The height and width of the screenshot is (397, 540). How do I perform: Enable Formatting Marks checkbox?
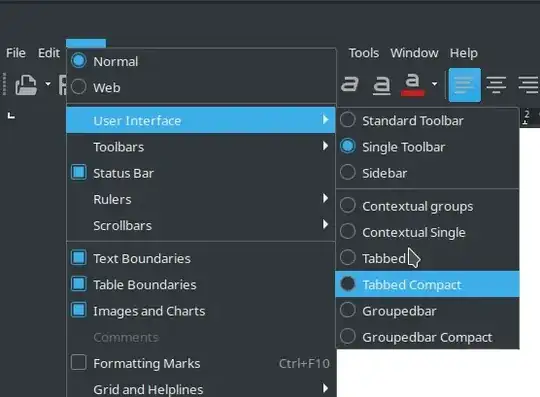coord(79,363)
